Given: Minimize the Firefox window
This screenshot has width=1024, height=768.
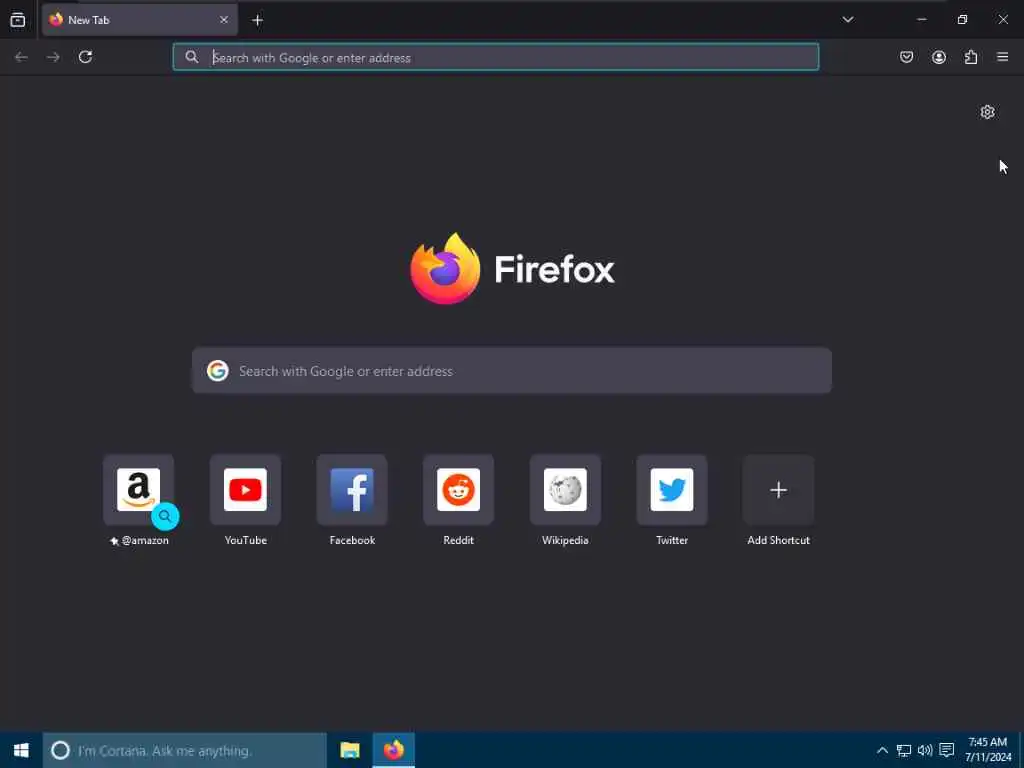Looking at the screenshot, I should click(x=921, y=20).
